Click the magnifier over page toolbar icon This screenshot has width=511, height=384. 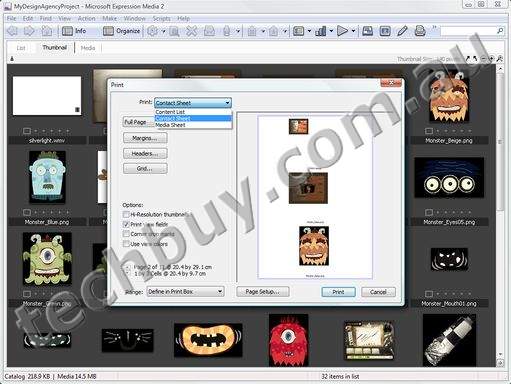coord(174,31)
